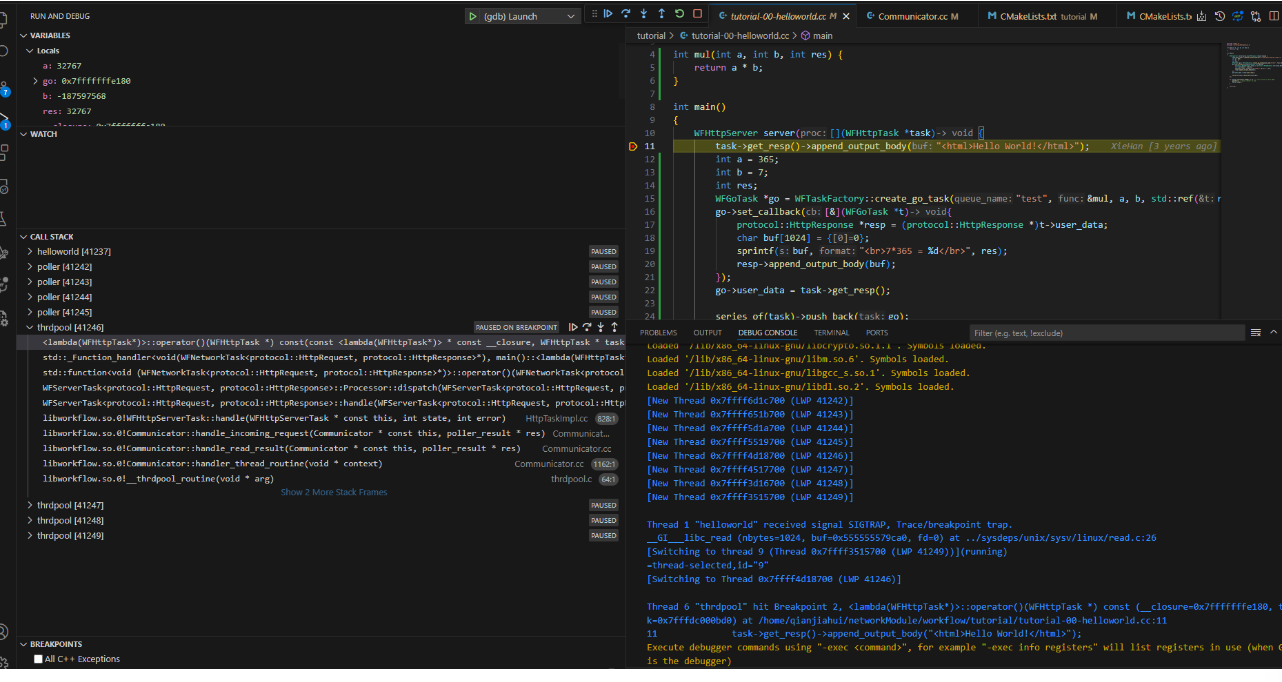Step over in the debug toolbar
Image resolution: width=1282 pixels, height=682 pixels.
click(x=626, y=14)
